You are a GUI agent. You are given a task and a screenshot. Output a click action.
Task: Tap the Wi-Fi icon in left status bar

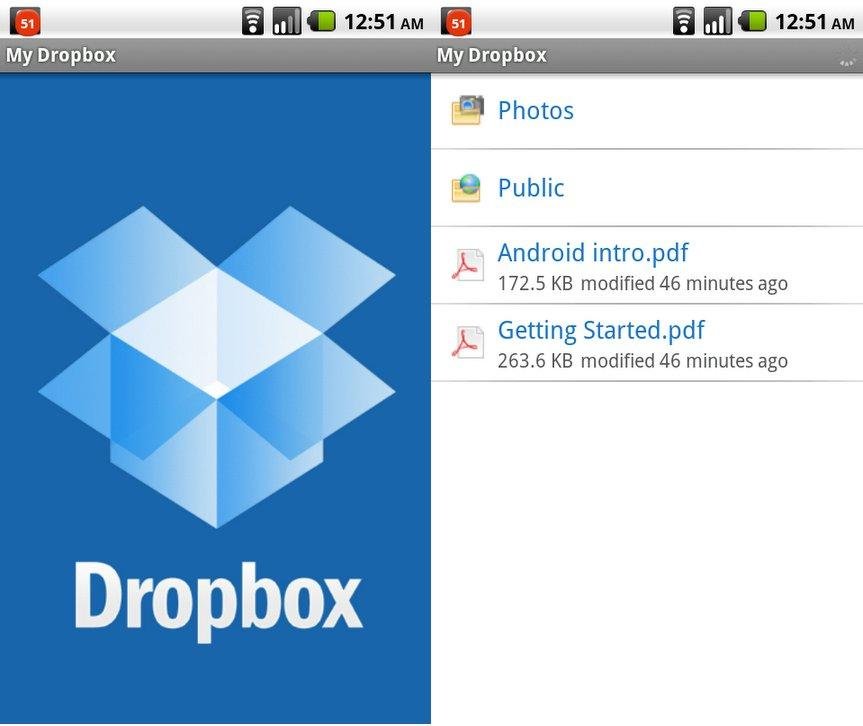coord(253,22)
